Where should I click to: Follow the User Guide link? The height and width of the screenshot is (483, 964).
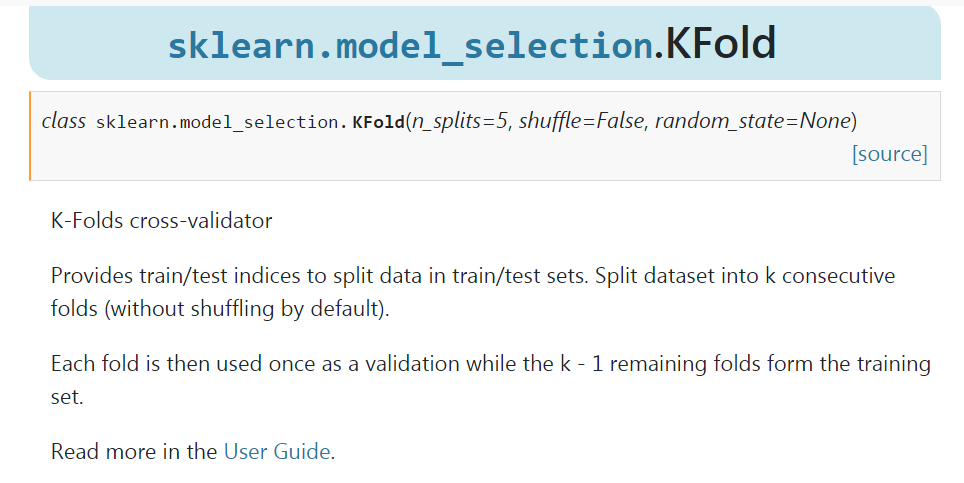[x=277, y=452]
